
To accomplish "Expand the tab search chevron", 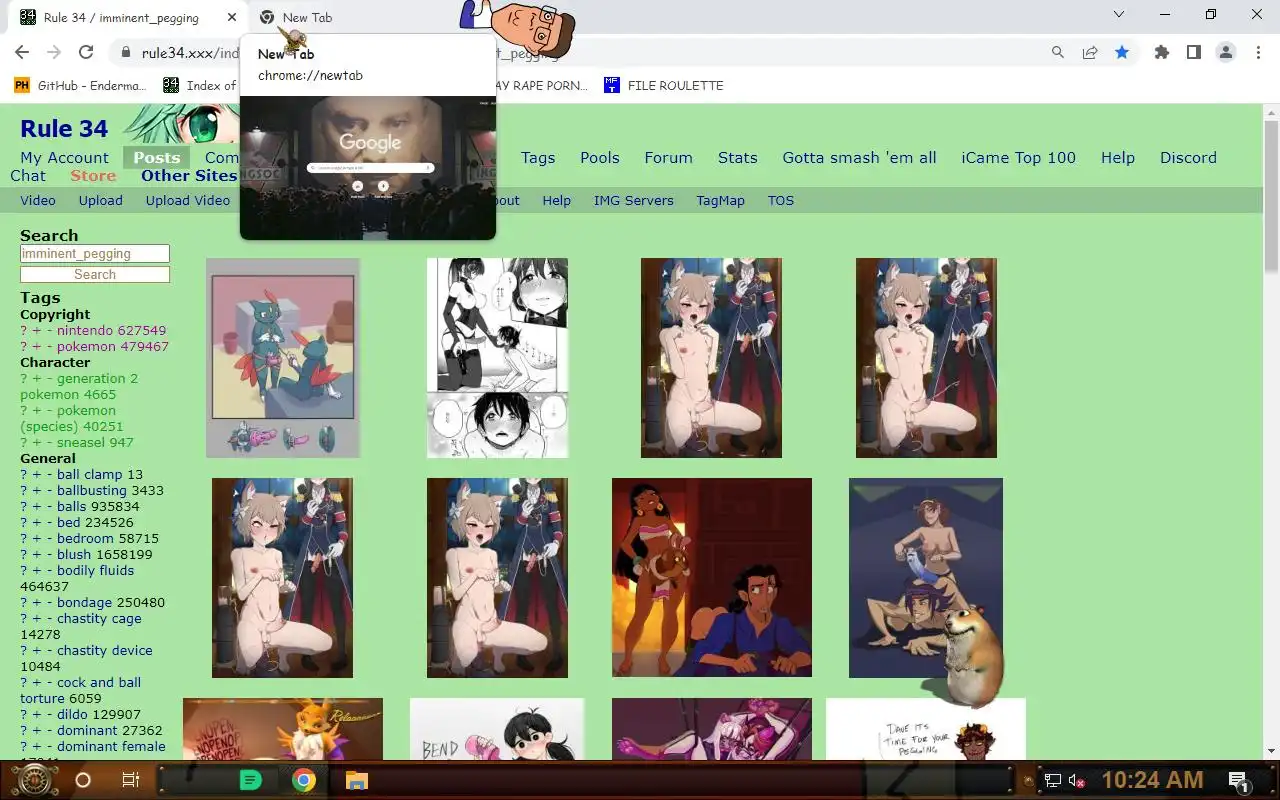I will [x=1119, y=14].
